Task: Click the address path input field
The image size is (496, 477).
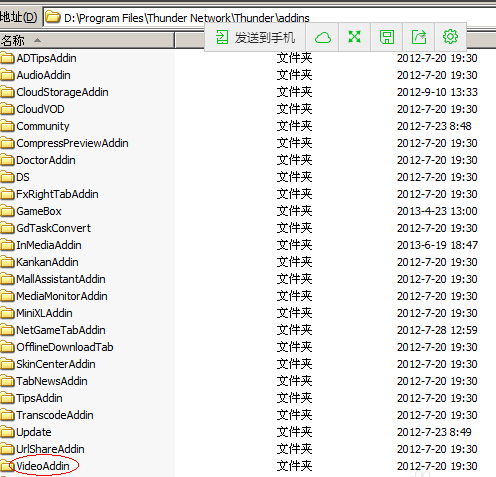Action: [269, 17]
